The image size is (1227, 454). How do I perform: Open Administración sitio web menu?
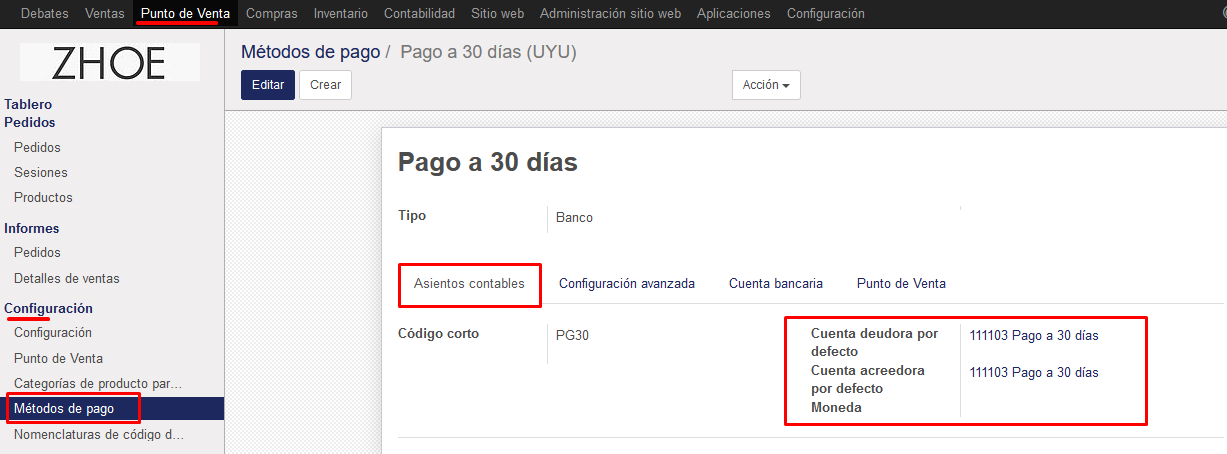tap(609, 13)
